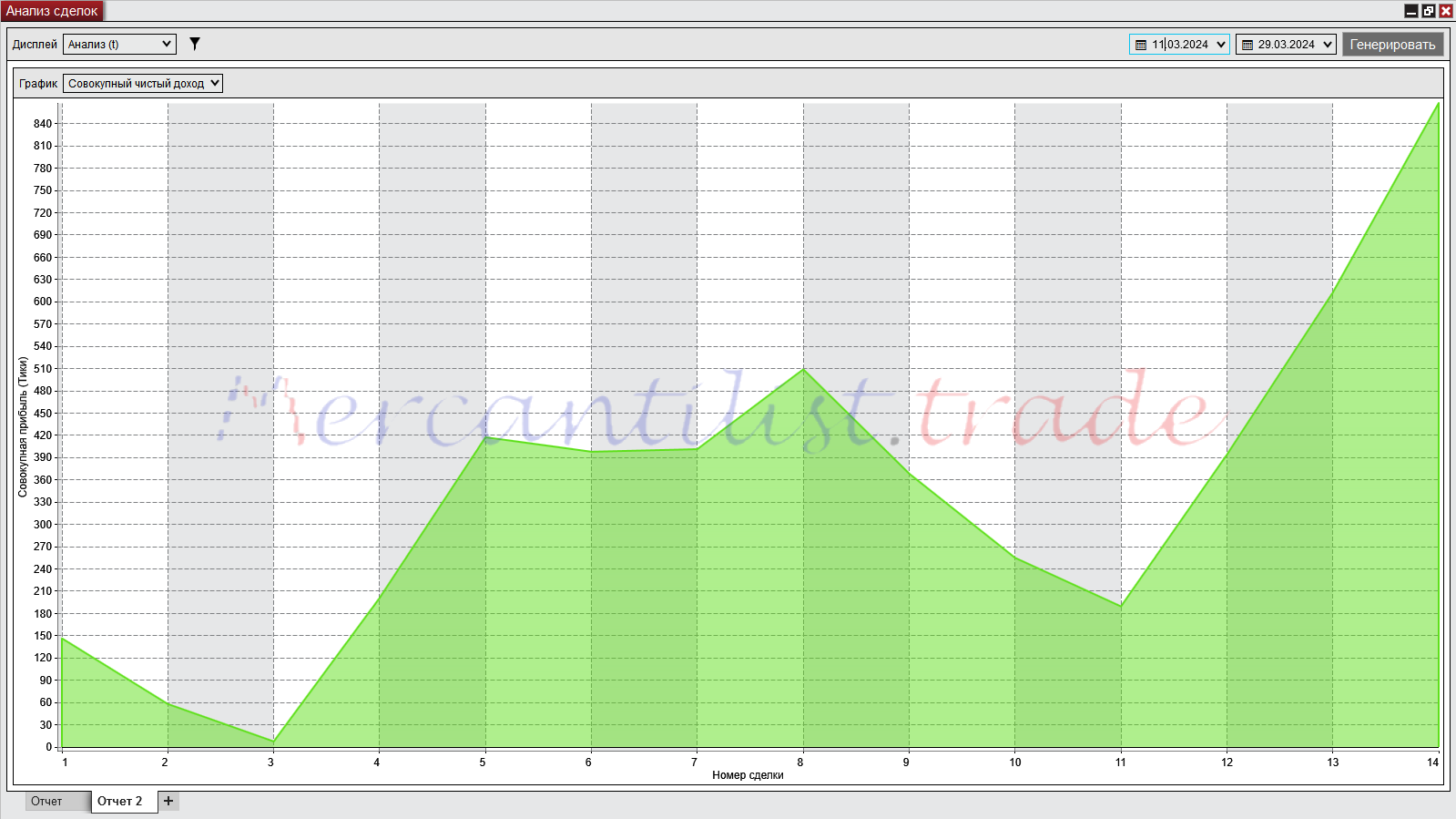The image size is (1456, 819).
Task: Expand the 11.03.2024 start date arrow
Action: pos(1221,45)
